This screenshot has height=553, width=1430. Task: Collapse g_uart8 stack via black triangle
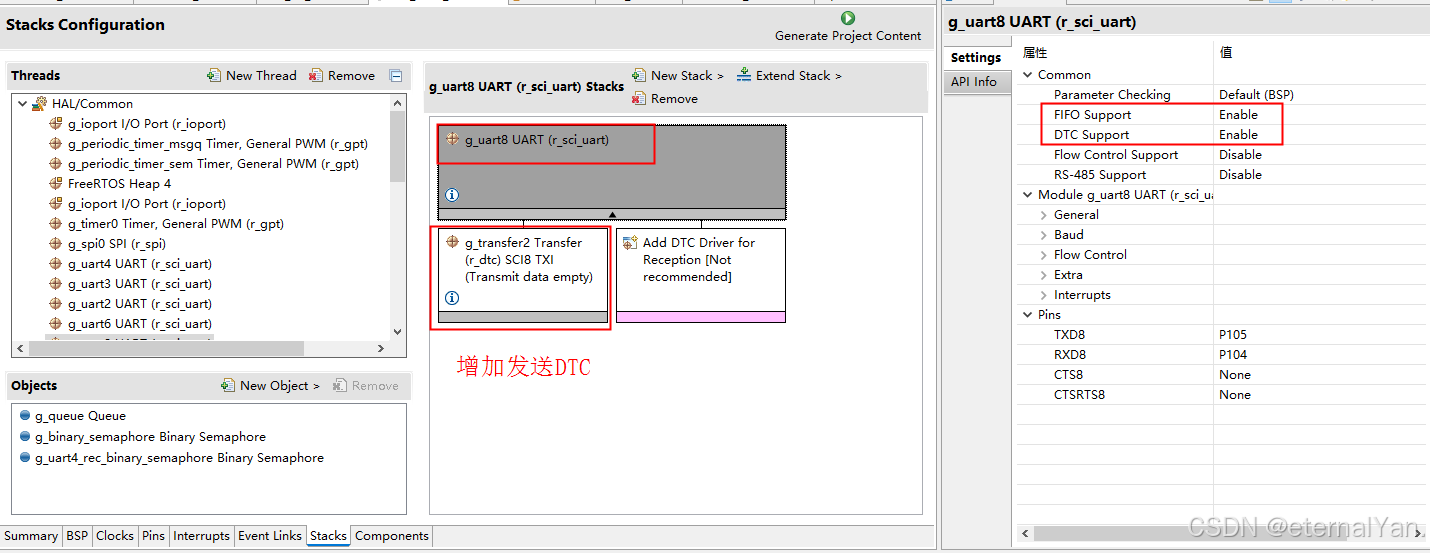[x=612, y=214]
